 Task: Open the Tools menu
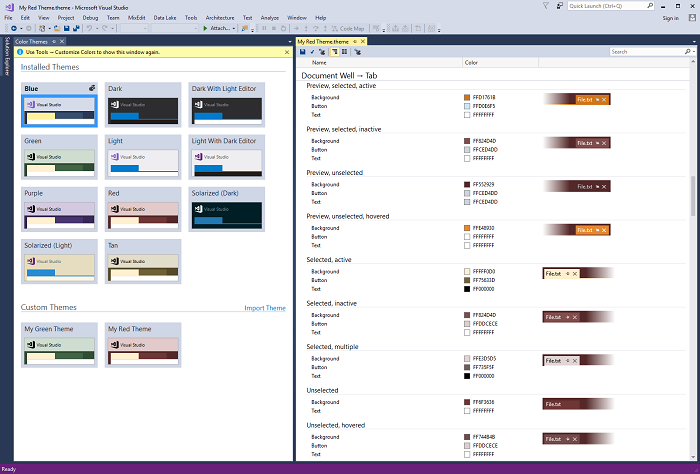click(x=191, y=18)
